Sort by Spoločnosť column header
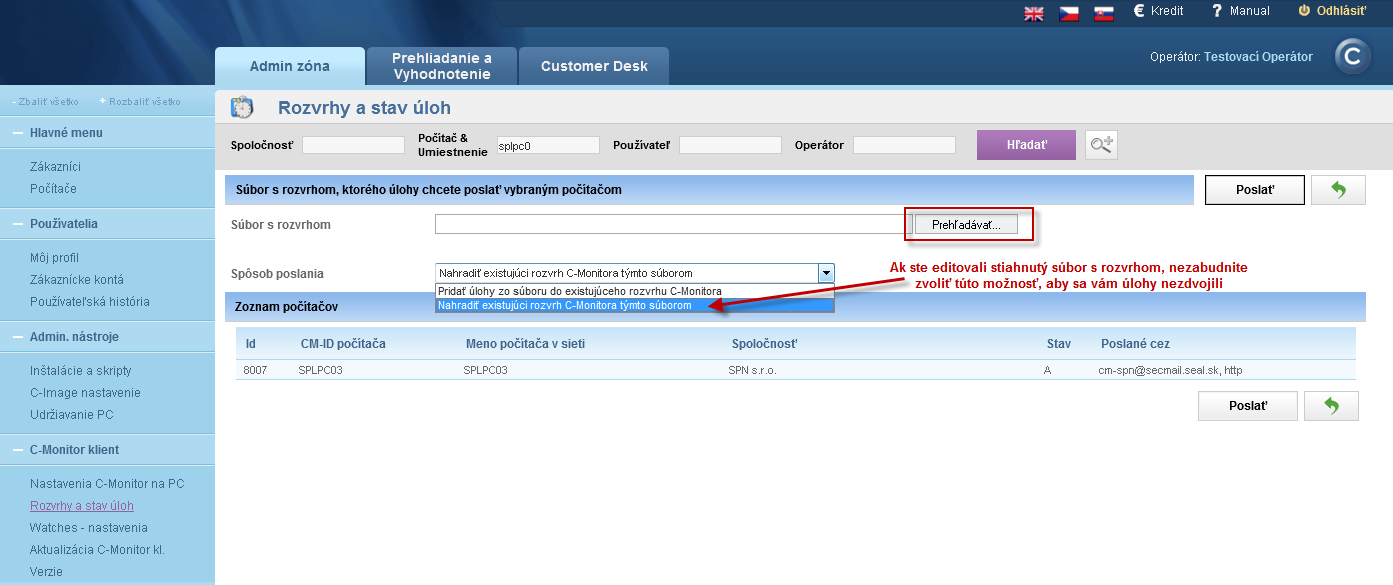 click(764, 344)
